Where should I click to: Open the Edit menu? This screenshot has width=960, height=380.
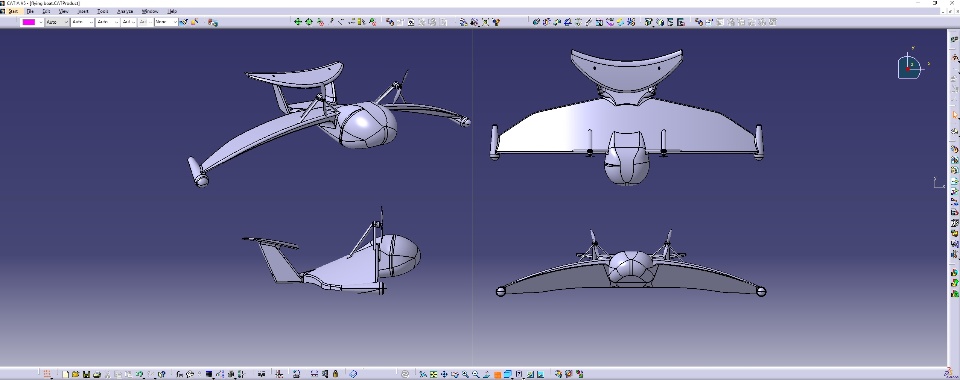tap(47, 11)
